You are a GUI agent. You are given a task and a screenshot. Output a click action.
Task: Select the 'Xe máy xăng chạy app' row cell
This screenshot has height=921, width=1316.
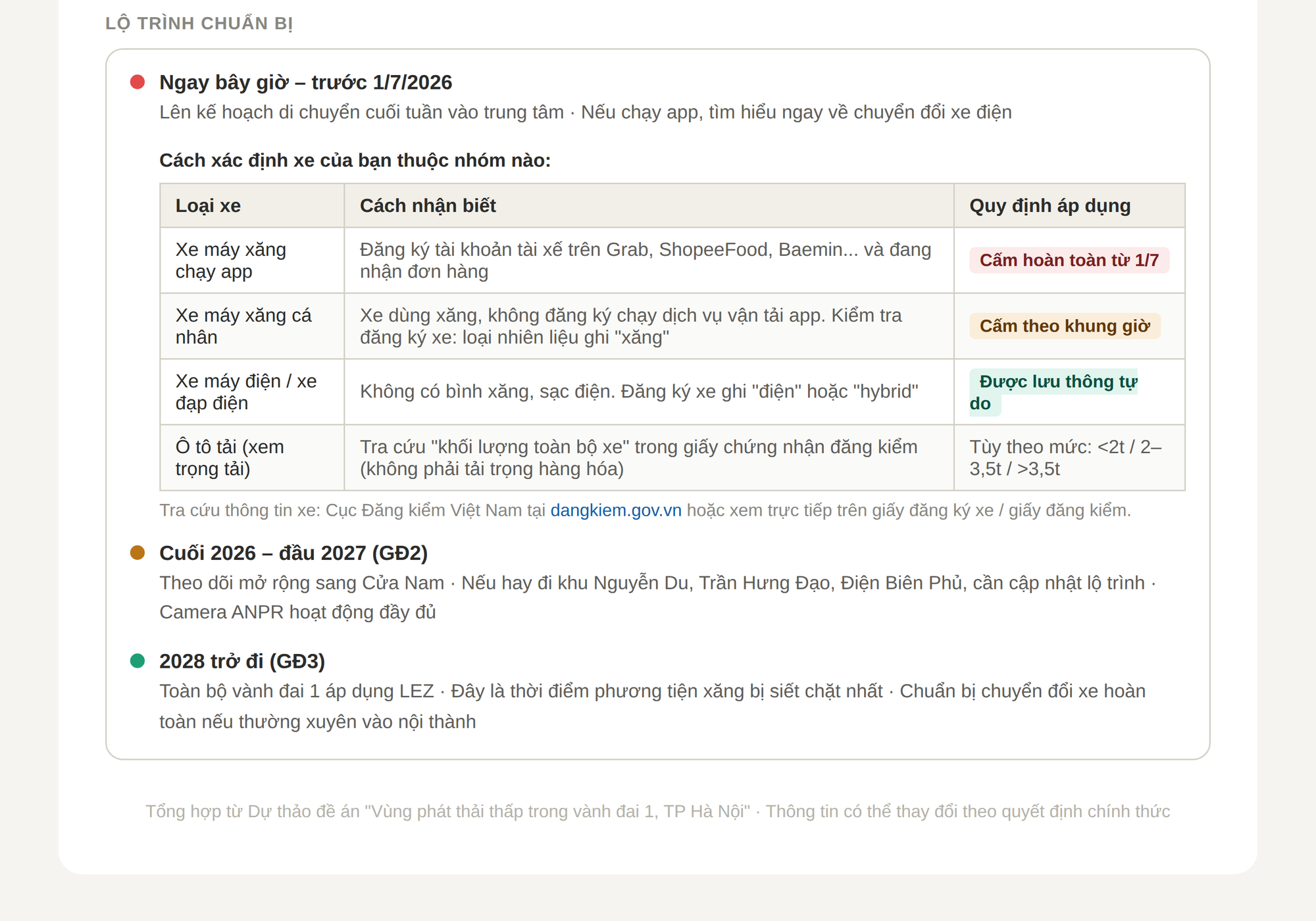coord(230,261)
